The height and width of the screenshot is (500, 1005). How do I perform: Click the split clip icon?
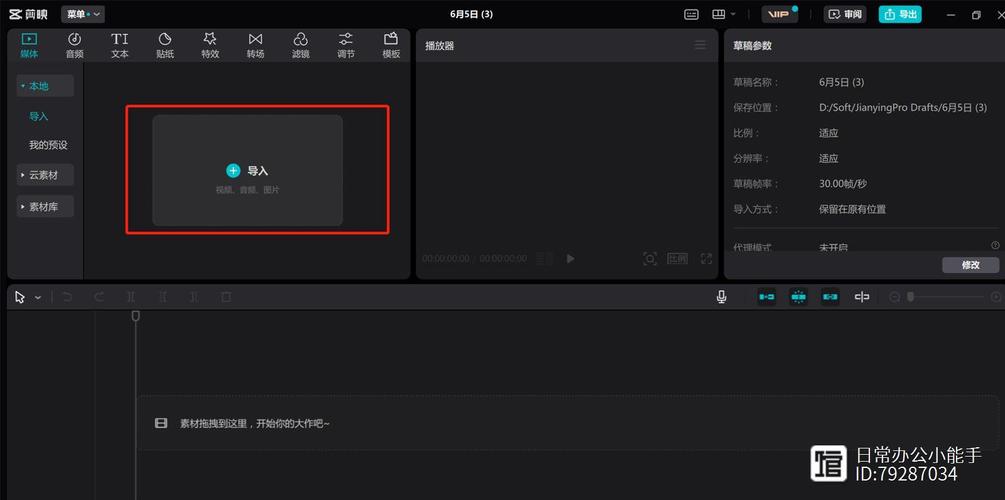click(x=131, y=297)
